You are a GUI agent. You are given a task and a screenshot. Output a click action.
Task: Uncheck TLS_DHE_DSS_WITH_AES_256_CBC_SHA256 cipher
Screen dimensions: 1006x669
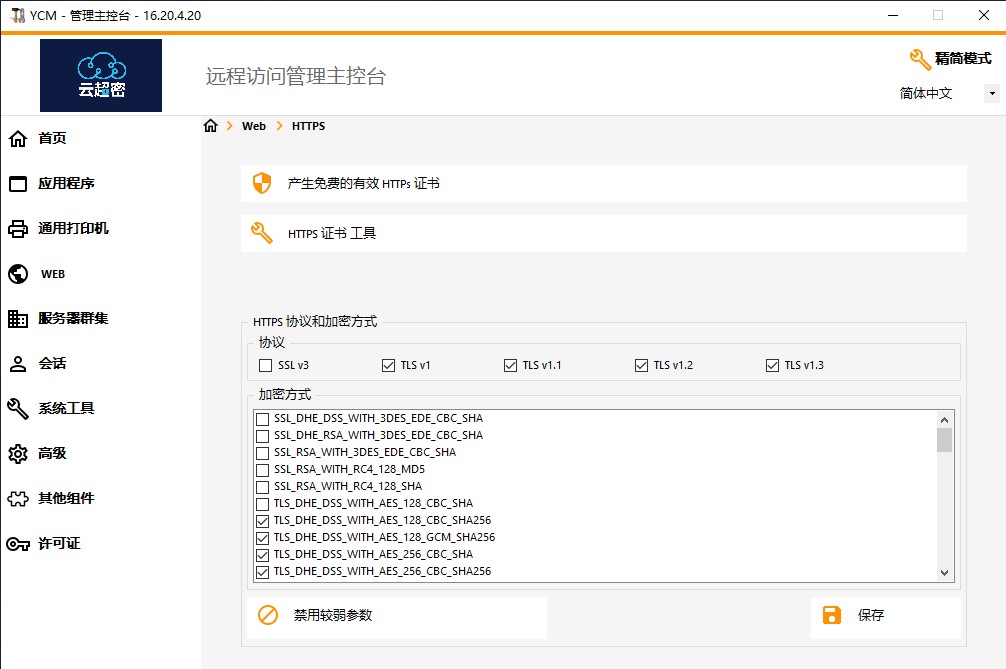click(262, 572)
